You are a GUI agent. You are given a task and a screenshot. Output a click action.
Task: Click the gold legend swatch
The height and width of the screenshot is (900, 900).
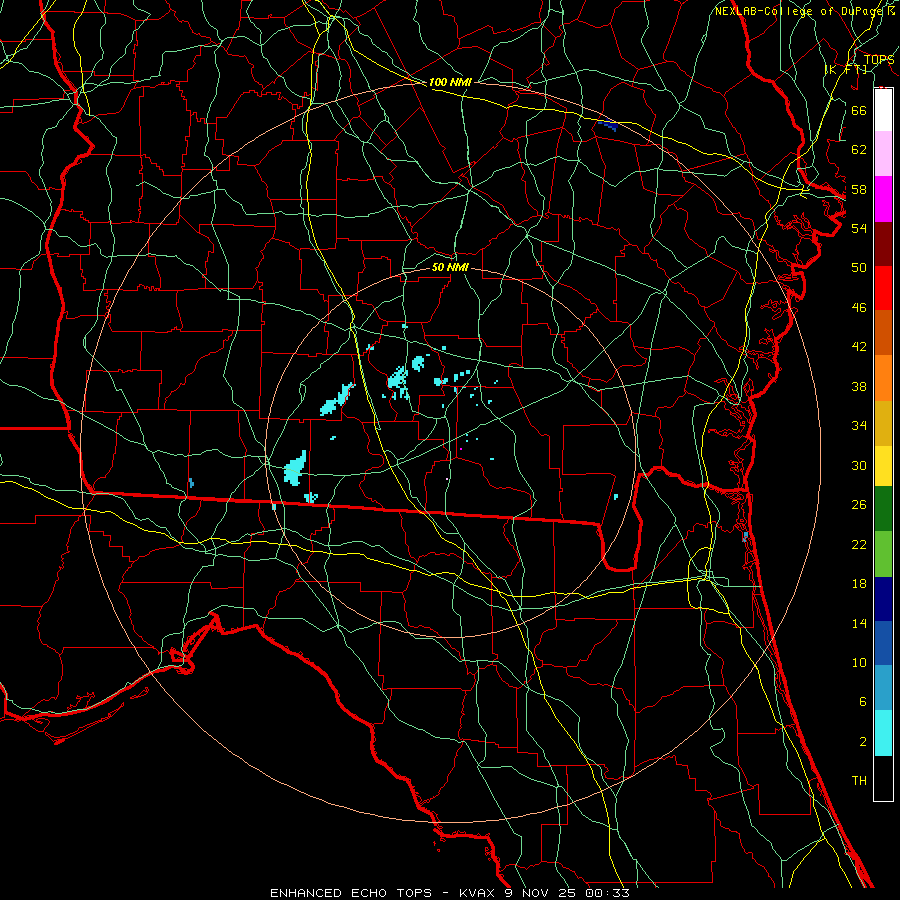pyautogui.click(x=883, y=423)
